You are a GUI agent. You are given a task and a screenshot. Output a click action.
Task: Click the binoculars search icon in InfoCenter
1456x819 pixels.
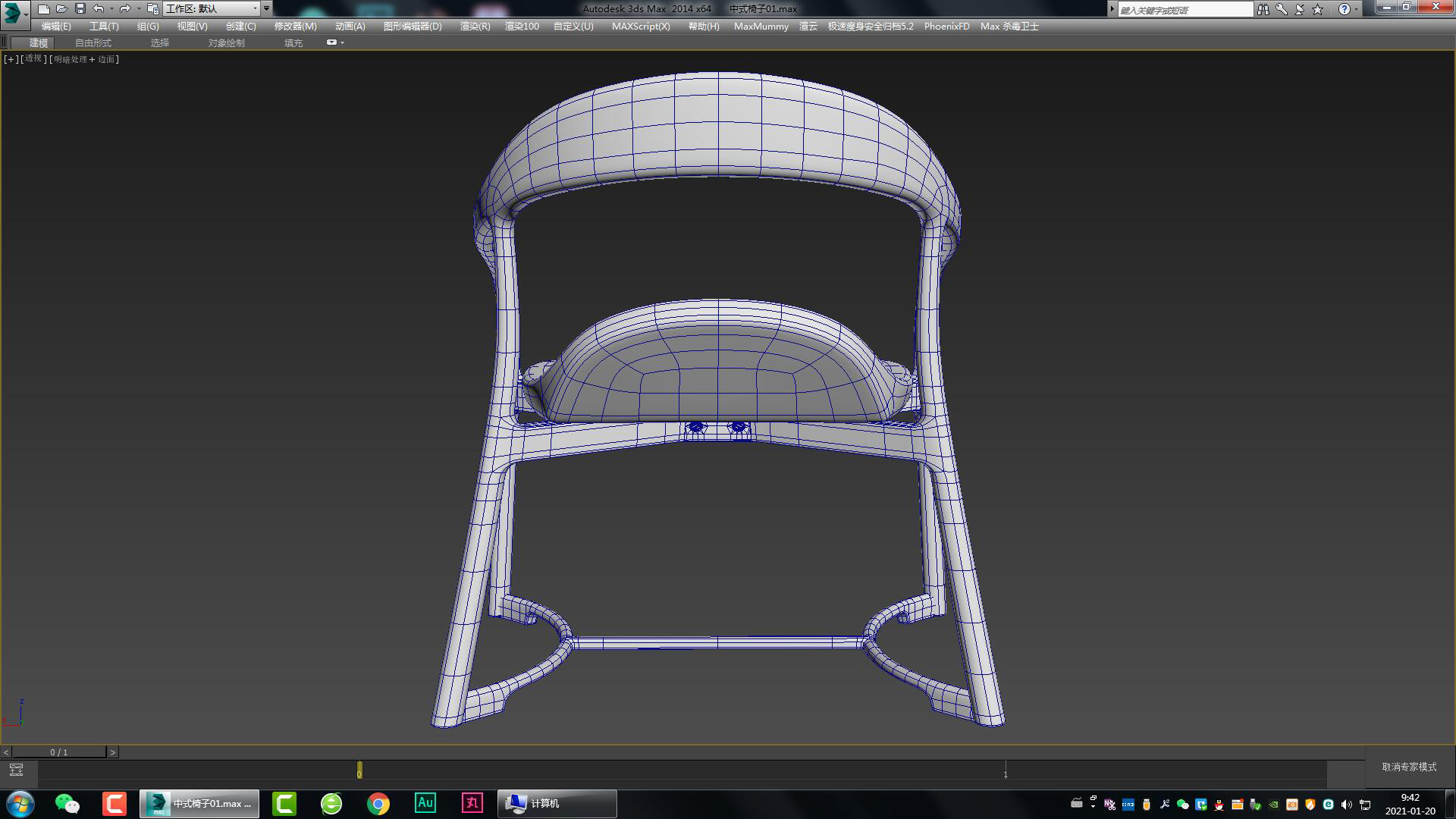tap(1263, 8)
